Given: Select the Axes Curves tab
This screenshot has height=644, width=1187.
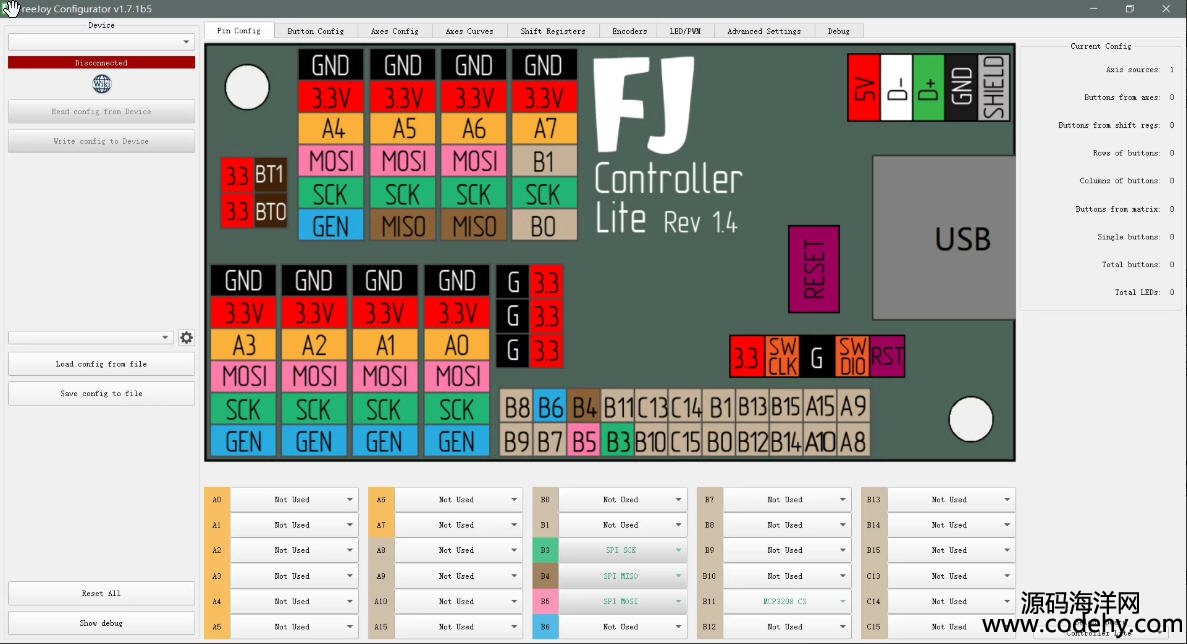Looking at the screenshot, I should 469,31.
